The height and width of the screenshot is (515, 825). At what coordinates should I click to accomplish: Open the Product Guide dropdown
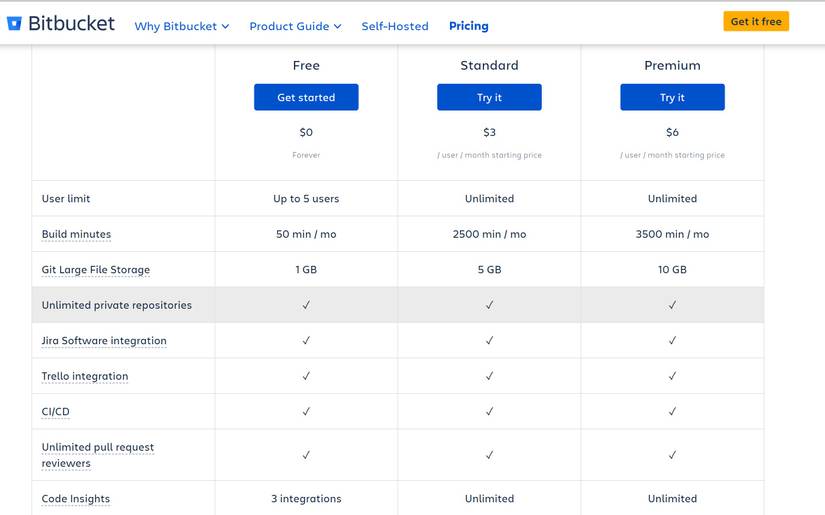click(295, 26)
